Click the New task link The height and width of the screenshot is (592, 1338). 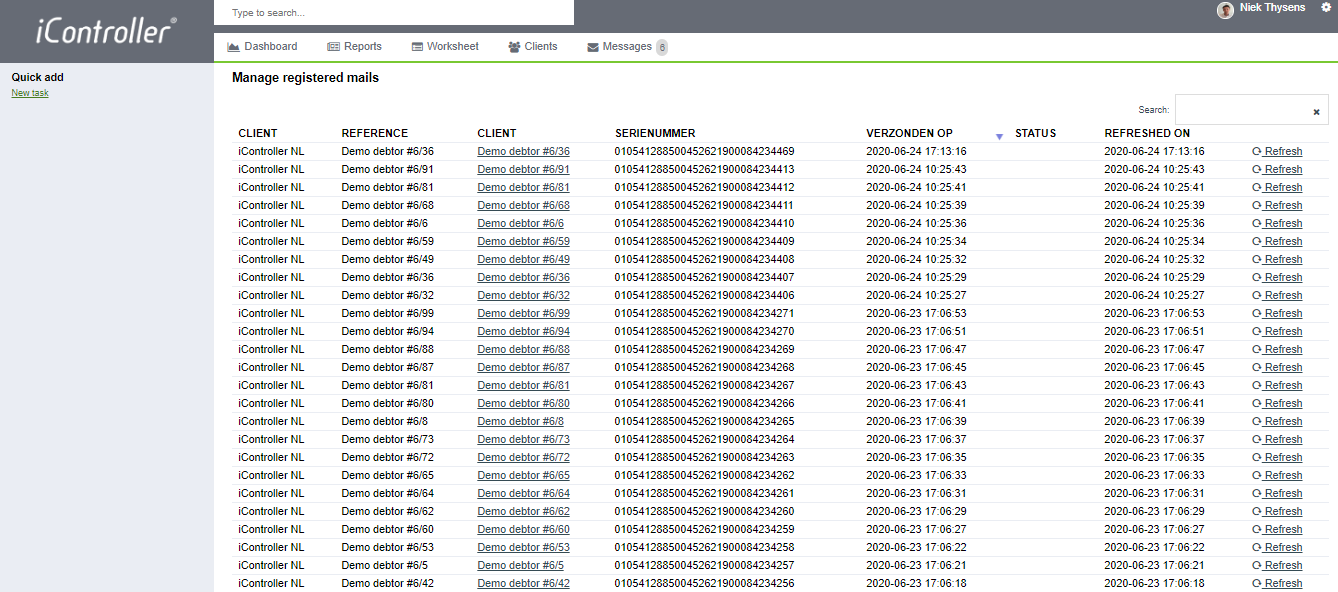pyautogui.click(x=30, y=93)
